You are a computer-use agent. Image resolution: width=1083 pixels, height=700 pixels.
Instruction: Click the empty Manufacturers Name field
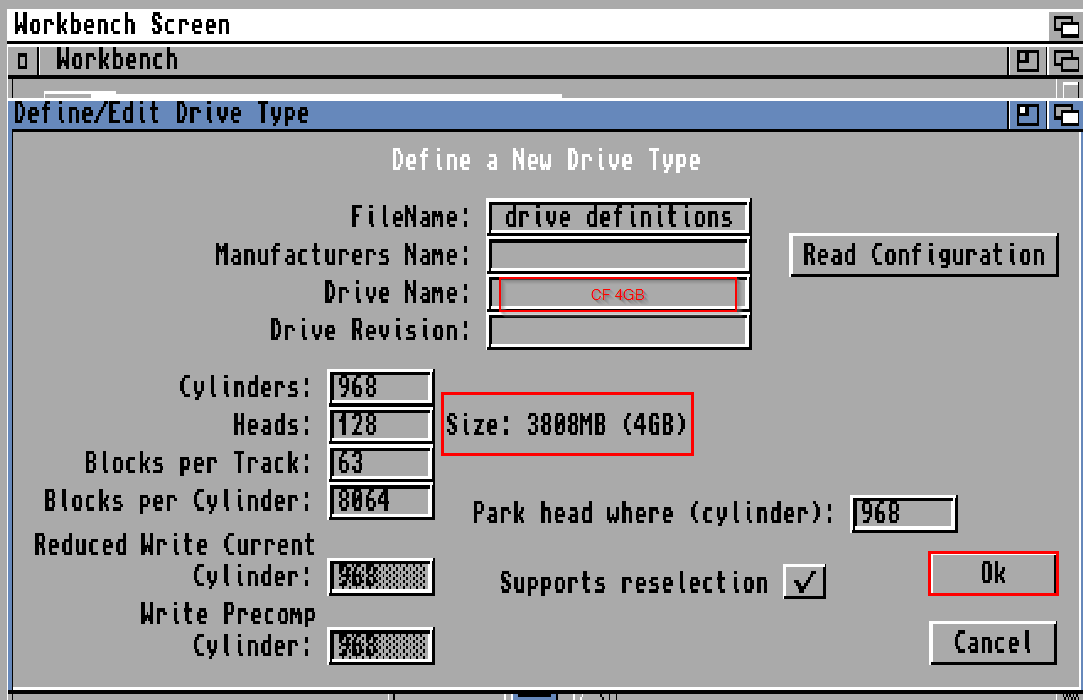tap(618, 255)
